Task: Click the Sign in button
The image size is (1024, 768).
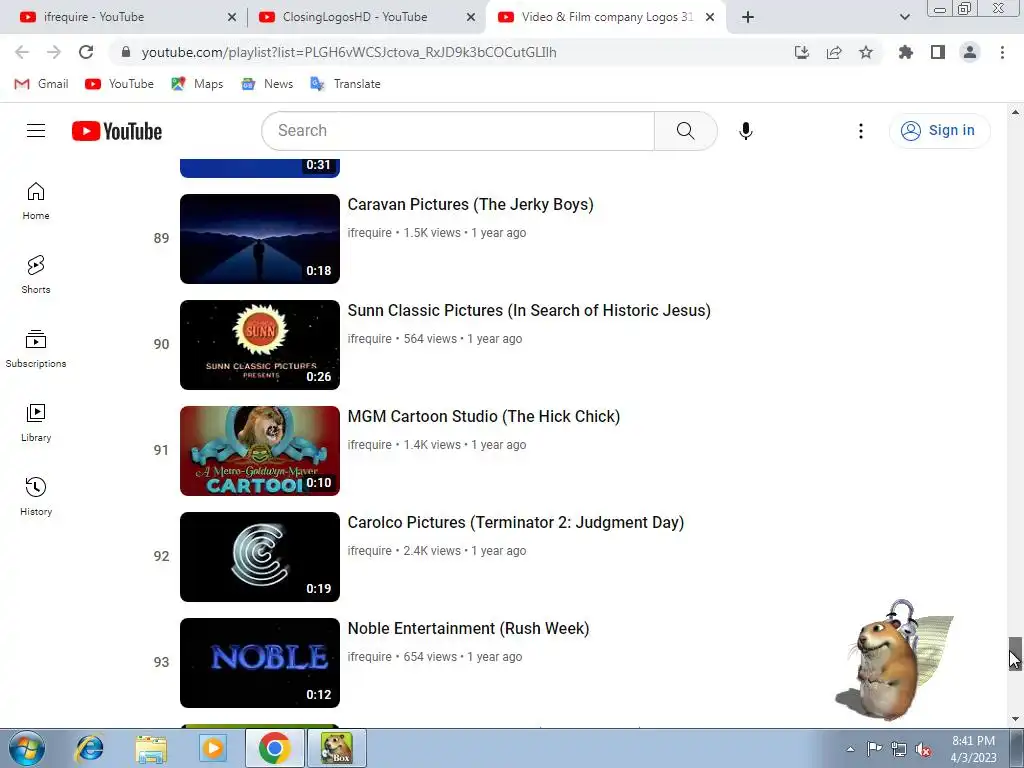Action: point(939,131)
